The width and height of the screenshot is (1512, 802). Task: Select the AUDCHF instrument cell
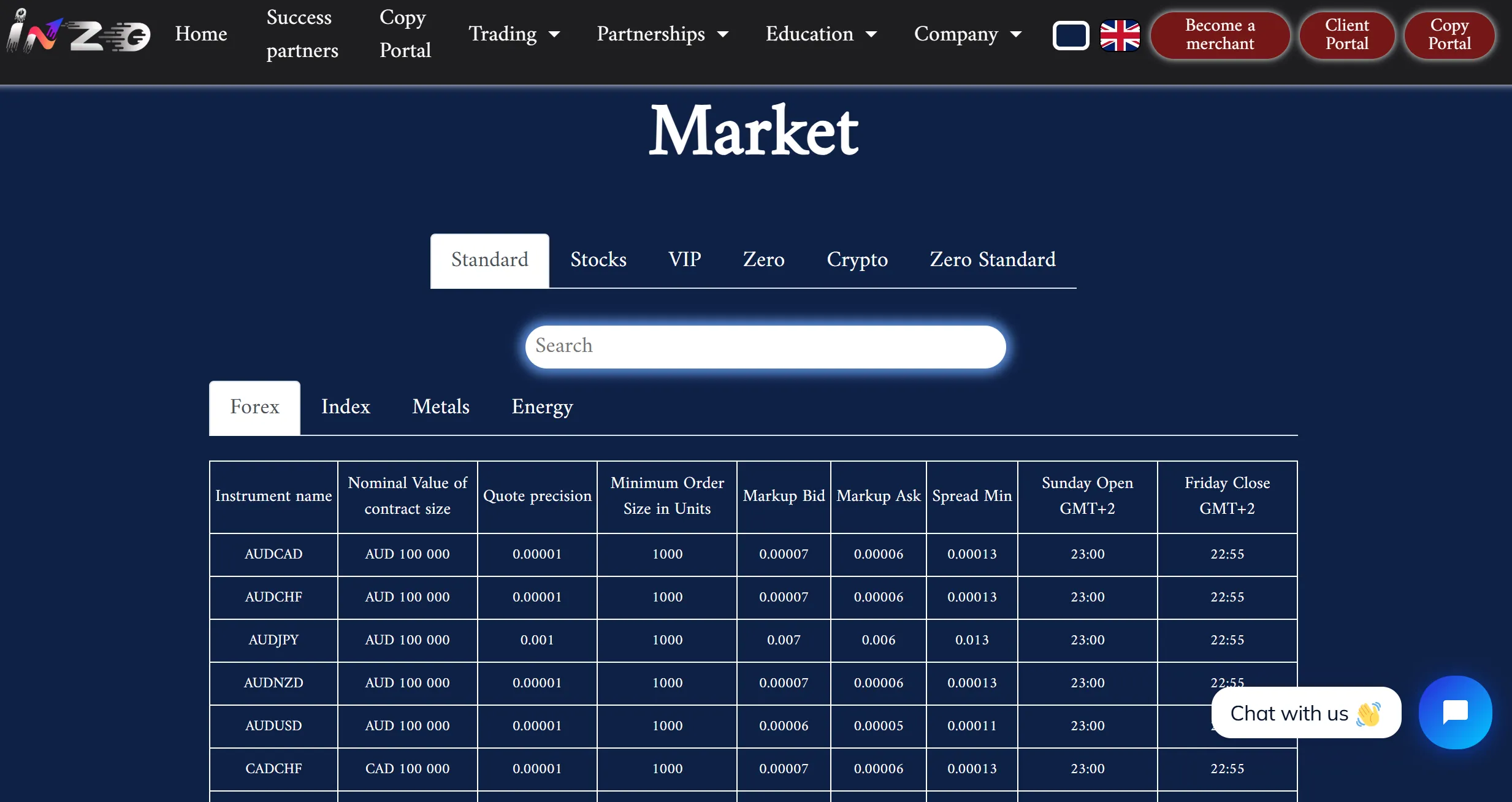click(x=273, y=597)
